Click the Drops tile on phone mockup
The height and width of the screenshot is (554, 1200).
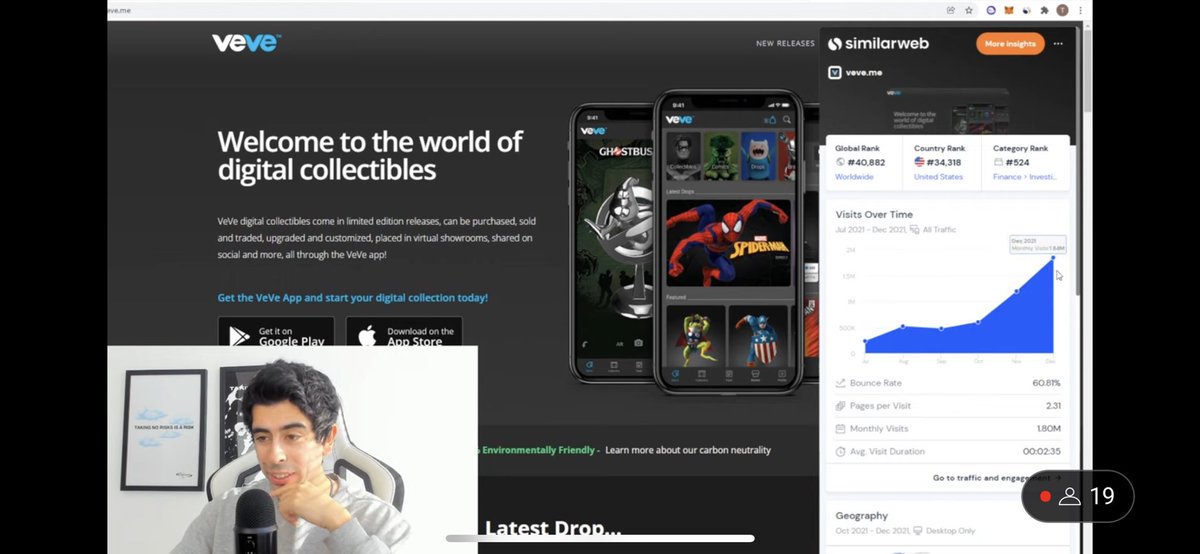click(759, 154)
